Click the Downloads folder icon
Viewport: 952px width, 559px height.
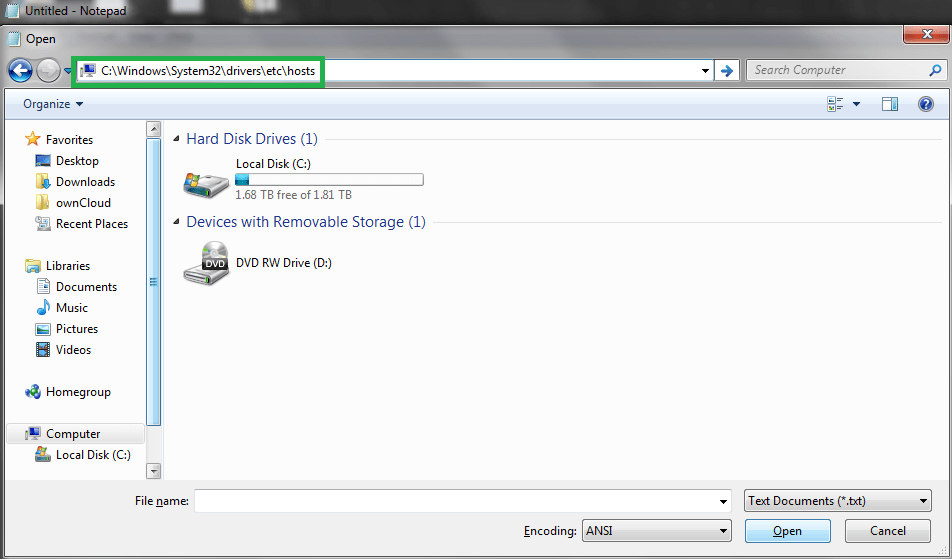coord(42,181)
